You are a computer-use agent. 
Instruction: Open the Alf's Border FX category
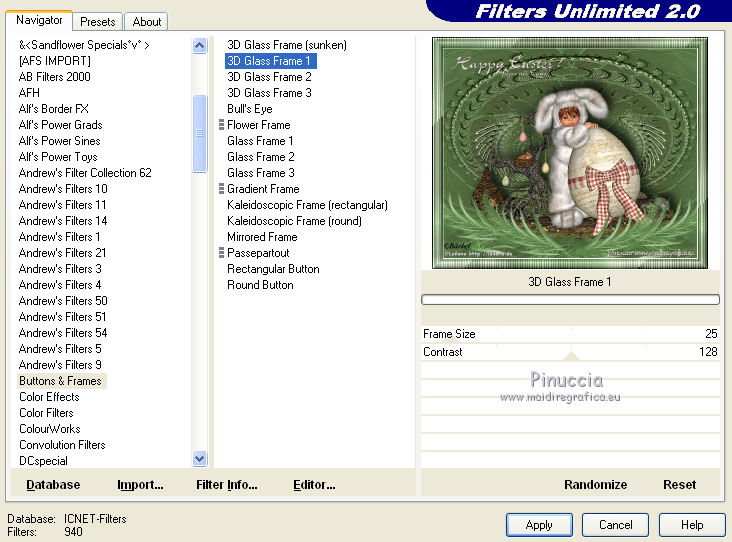(54, 109)
